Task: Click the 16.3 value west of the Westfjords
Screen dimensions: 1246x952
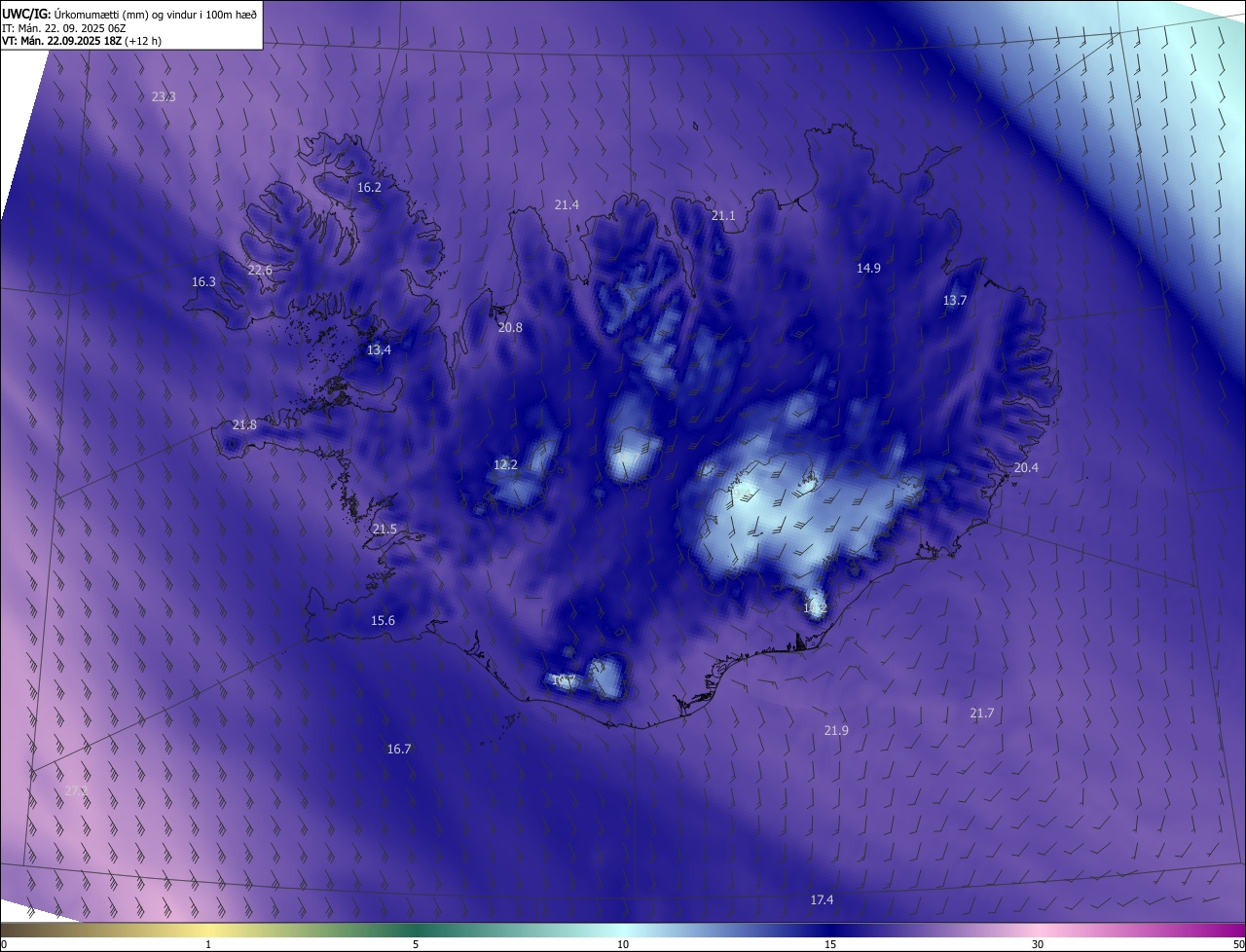Action: pos(203,281)
